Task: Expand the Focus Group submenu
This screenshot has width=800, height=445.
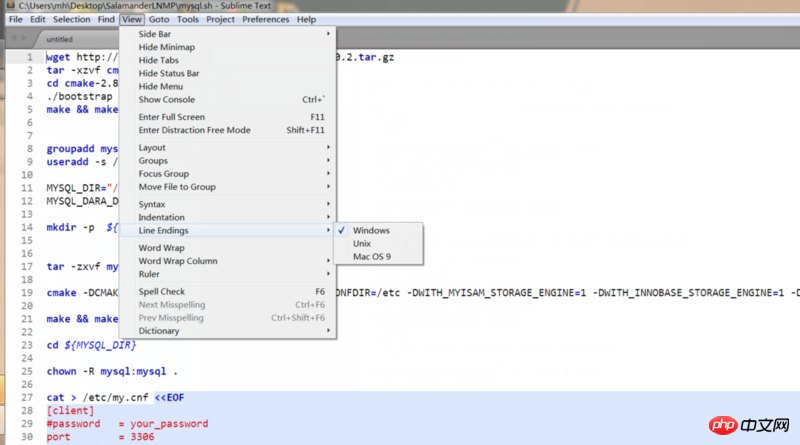Action: pos(228,174)
